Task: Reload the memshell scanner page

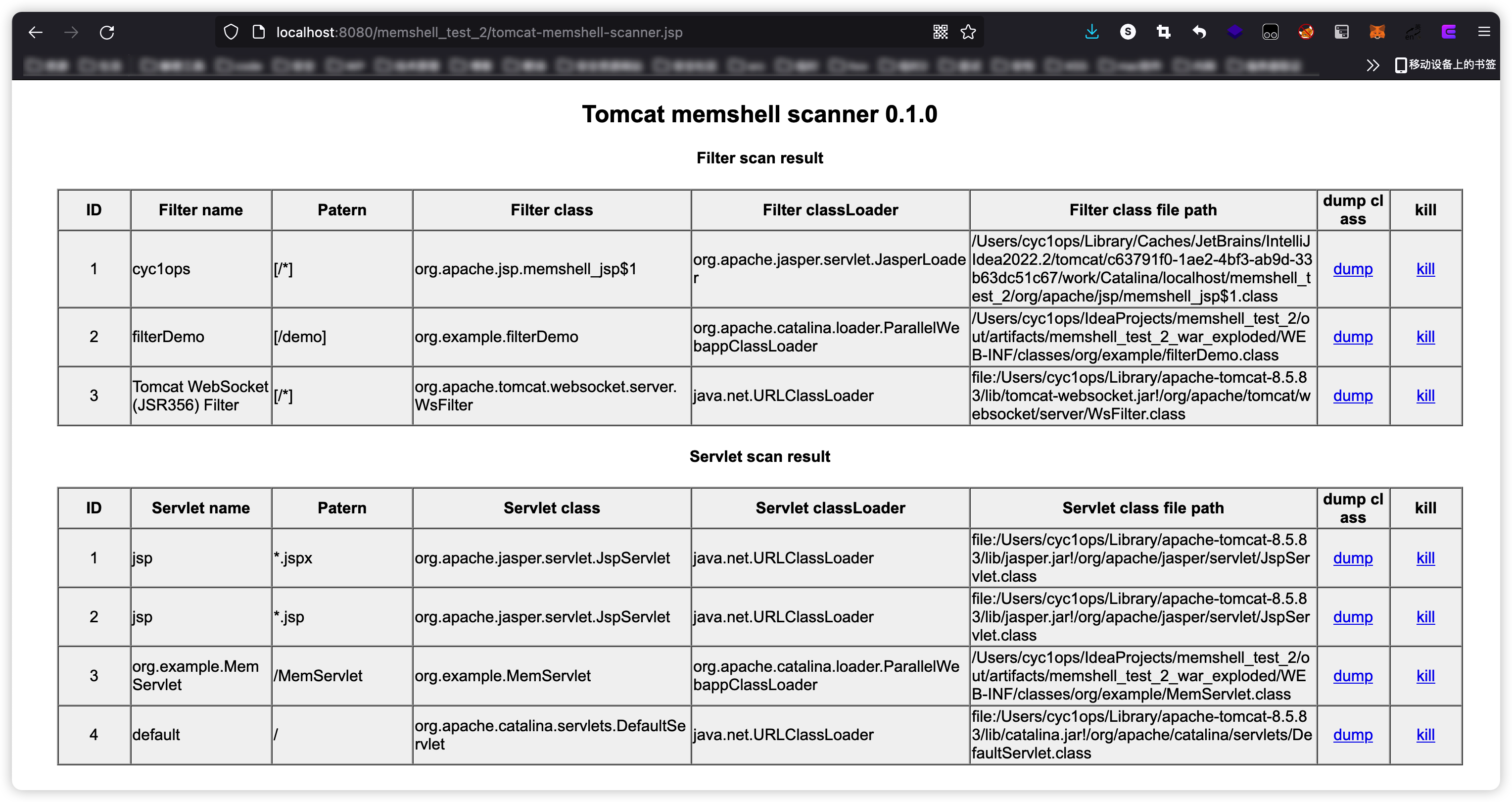Action: click(x=107, y=32)
